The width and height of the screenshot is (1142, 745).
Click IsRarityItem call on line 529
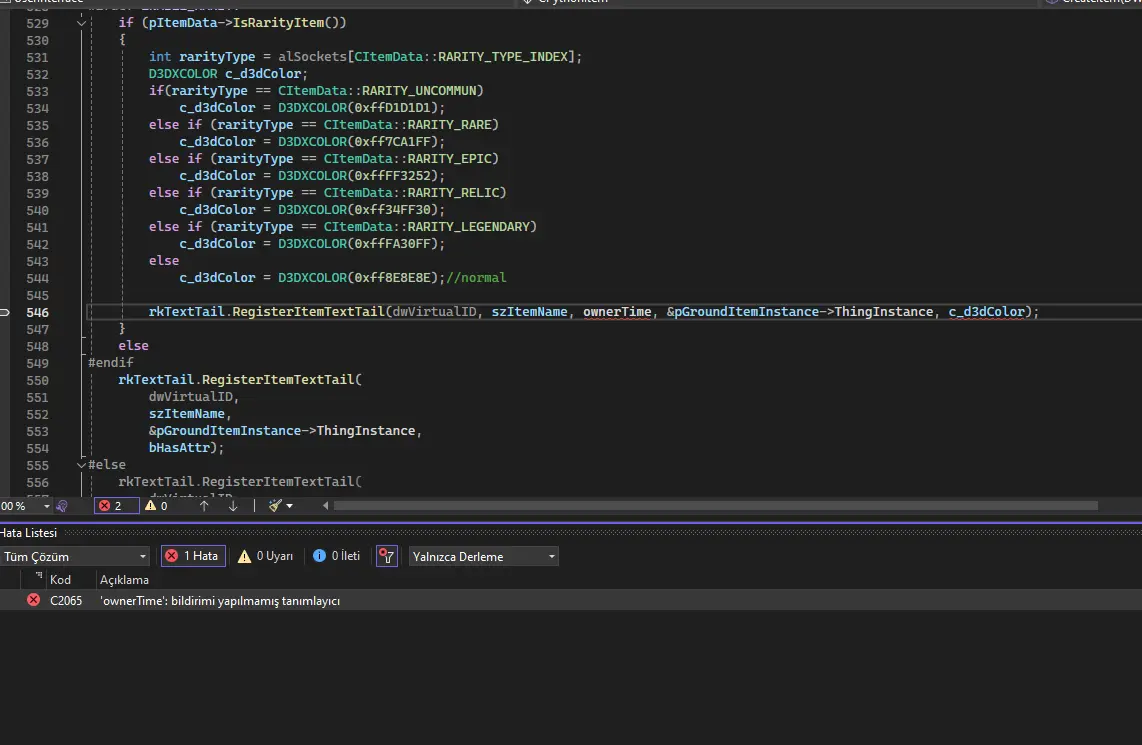point(278,23)
